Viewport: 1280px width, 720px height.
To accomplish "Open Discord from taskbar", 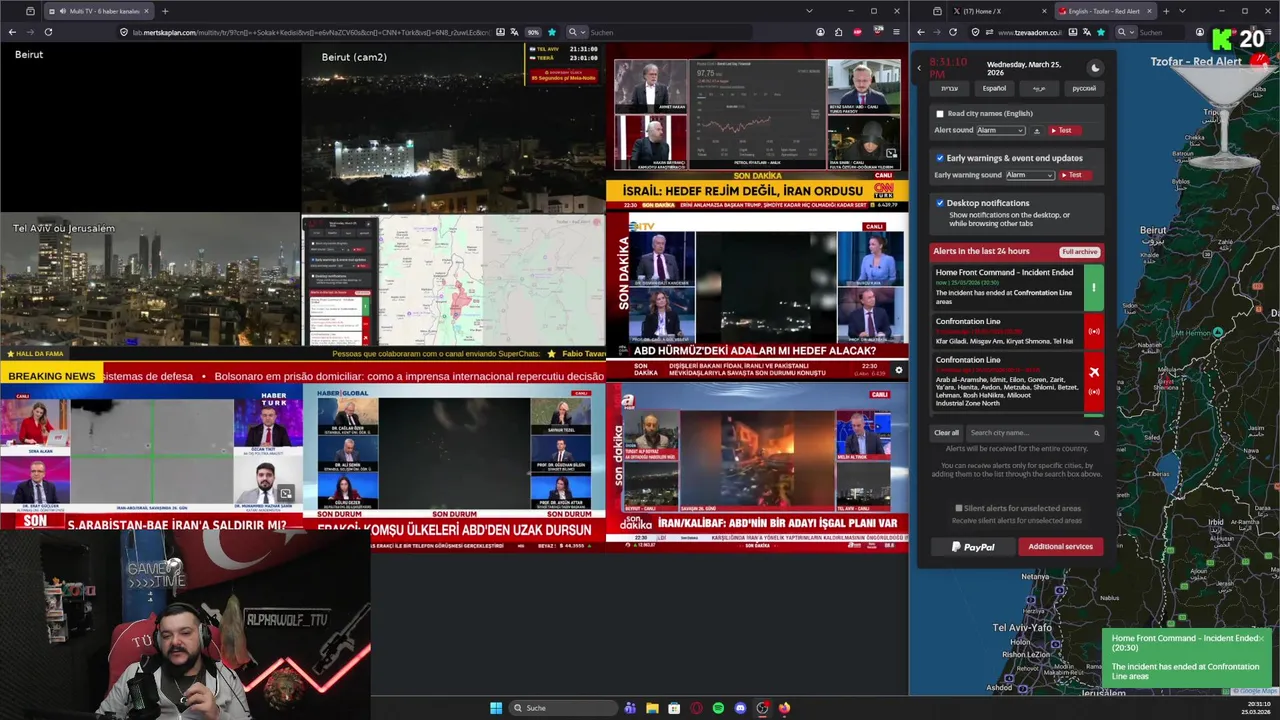I will pos(740,708).
